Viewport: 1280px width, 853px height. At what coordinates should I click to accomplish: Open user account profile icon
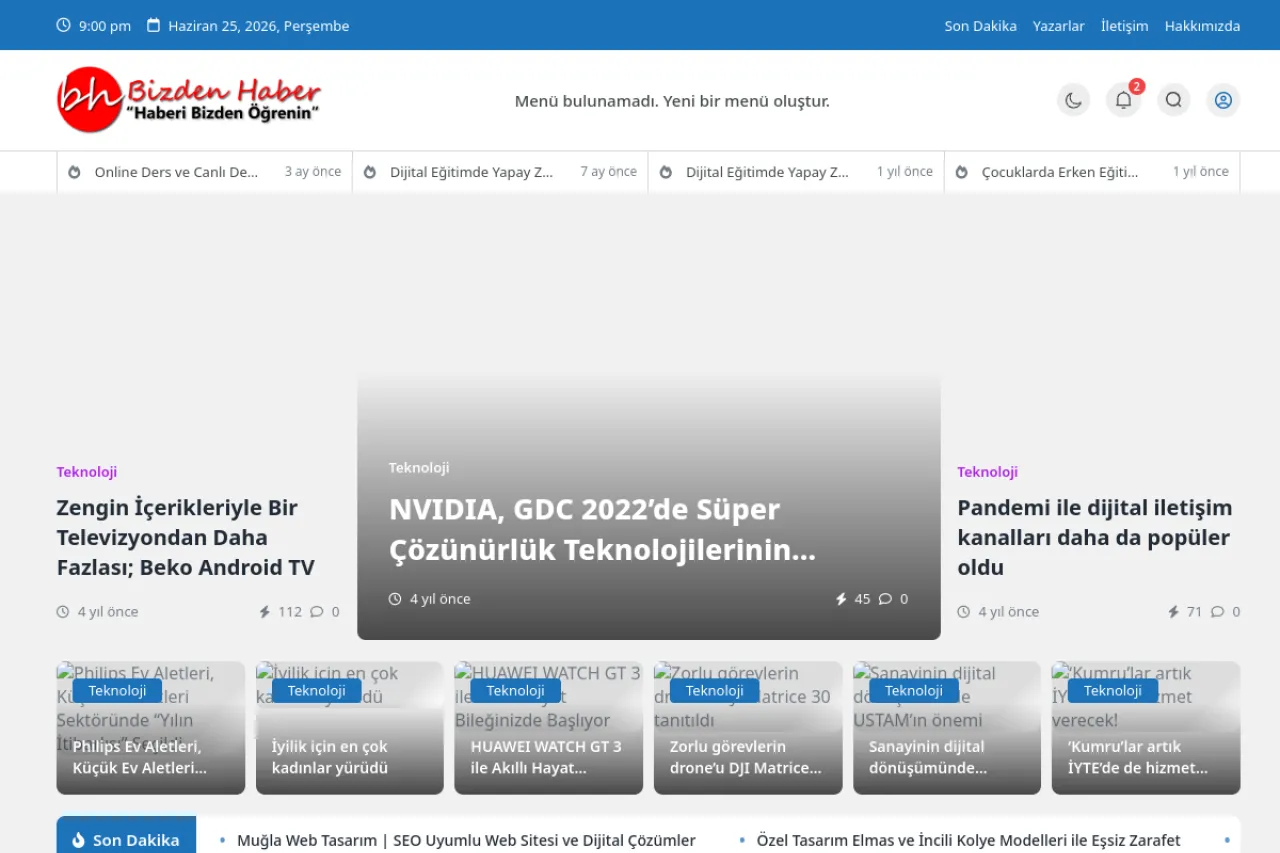tap(1223, 100)
